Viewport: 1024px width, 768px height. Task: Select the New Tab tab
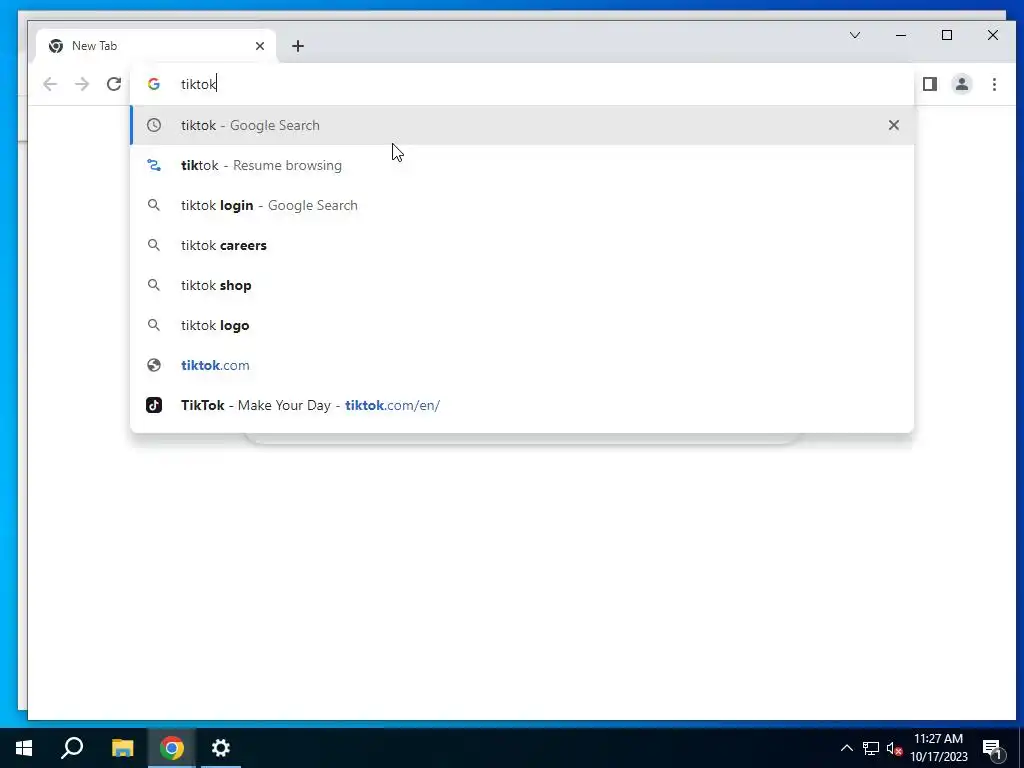(157, 46)
